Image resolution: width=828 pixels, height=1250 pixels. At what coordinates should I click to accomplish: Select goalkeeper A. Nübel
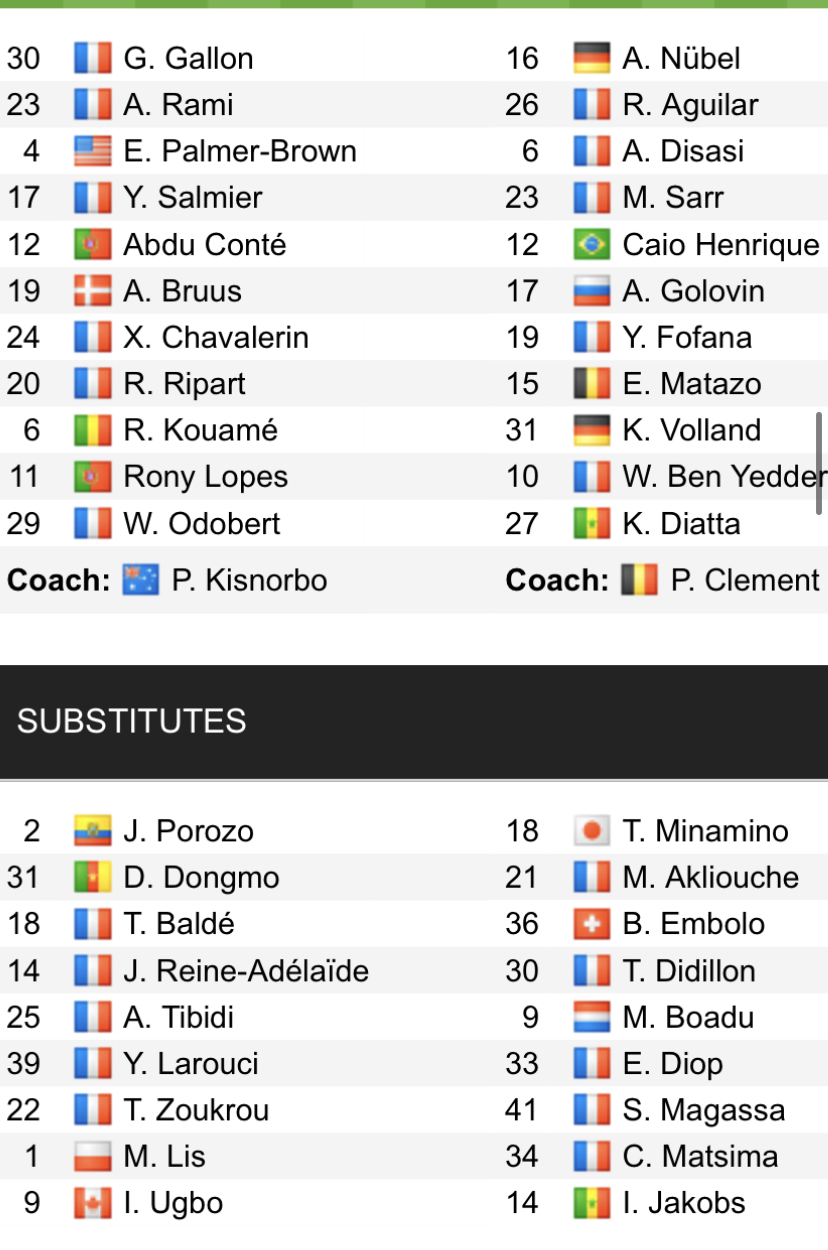[x=681, y=58]
